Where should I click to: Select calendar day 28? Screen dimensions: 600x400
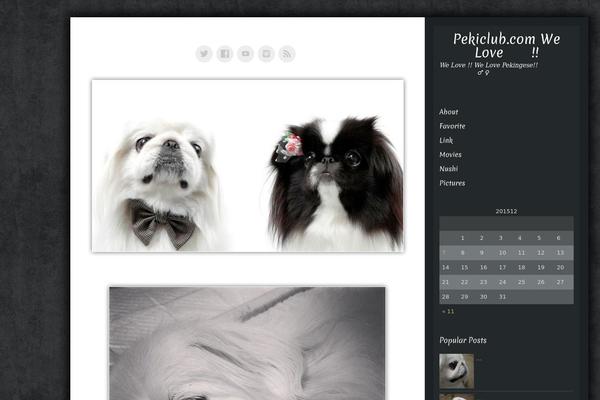[445, 297]
